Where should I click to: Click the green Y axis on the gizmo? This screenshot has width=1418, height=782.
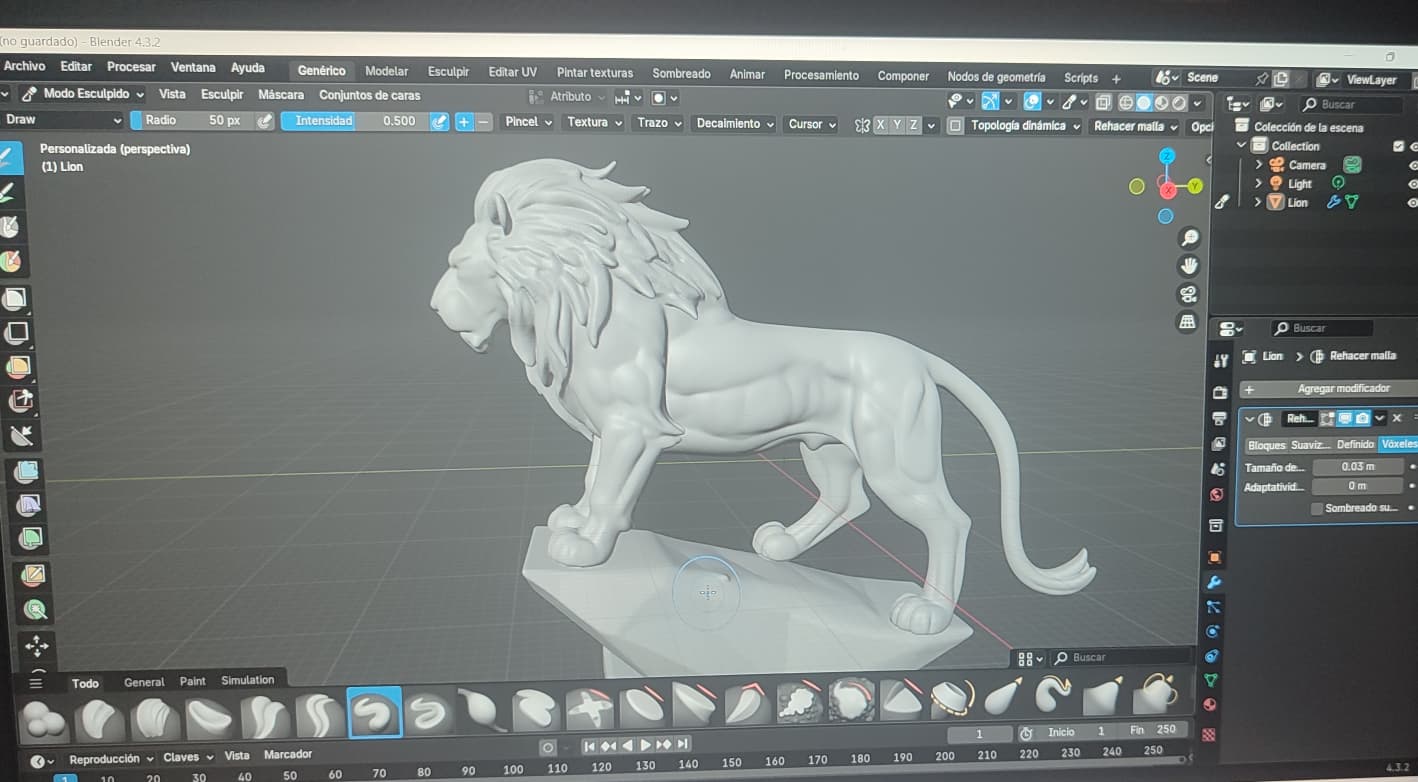pos(1195,186)
